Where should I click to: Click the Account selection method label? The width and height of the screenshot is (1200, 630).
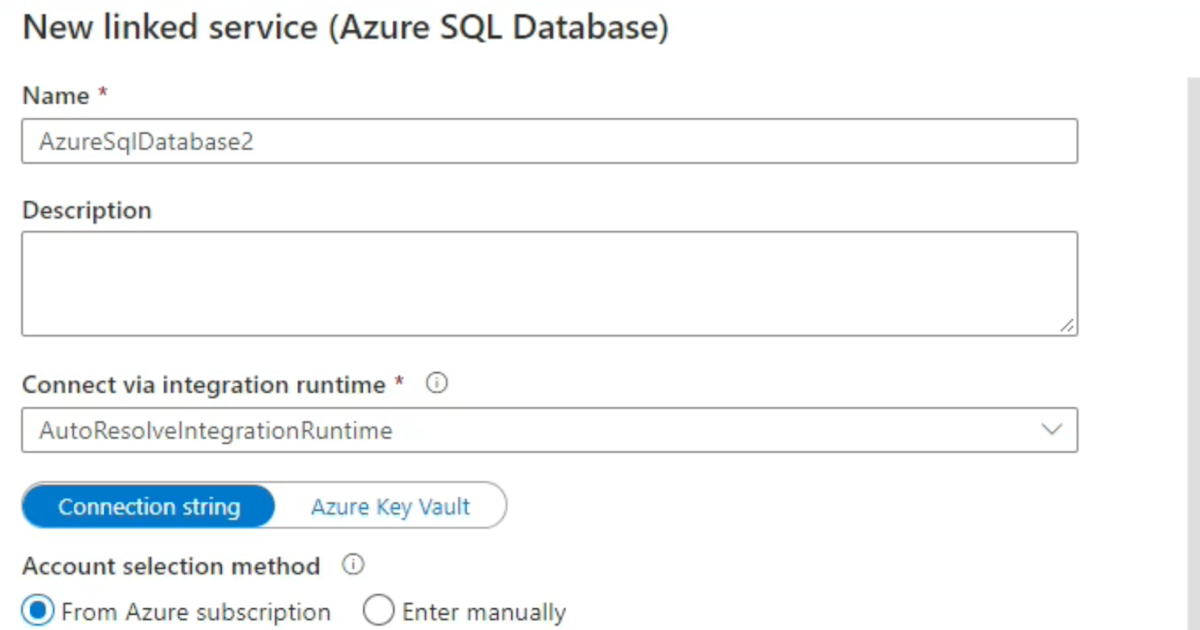pyautogui.click(x=171, y=566)
